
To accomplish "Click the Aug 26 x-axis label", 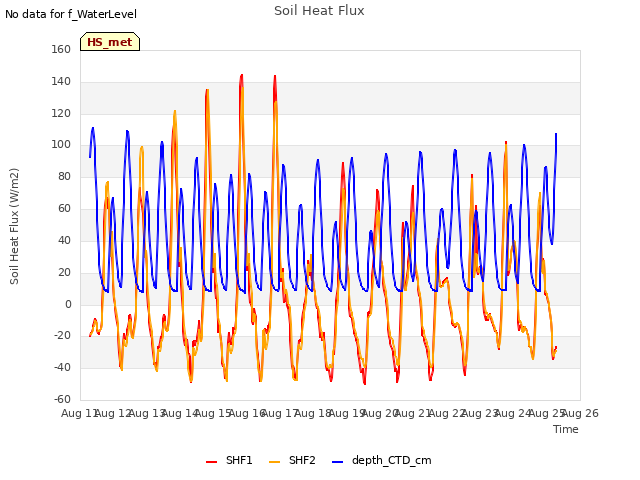I will tap(580, 413).
